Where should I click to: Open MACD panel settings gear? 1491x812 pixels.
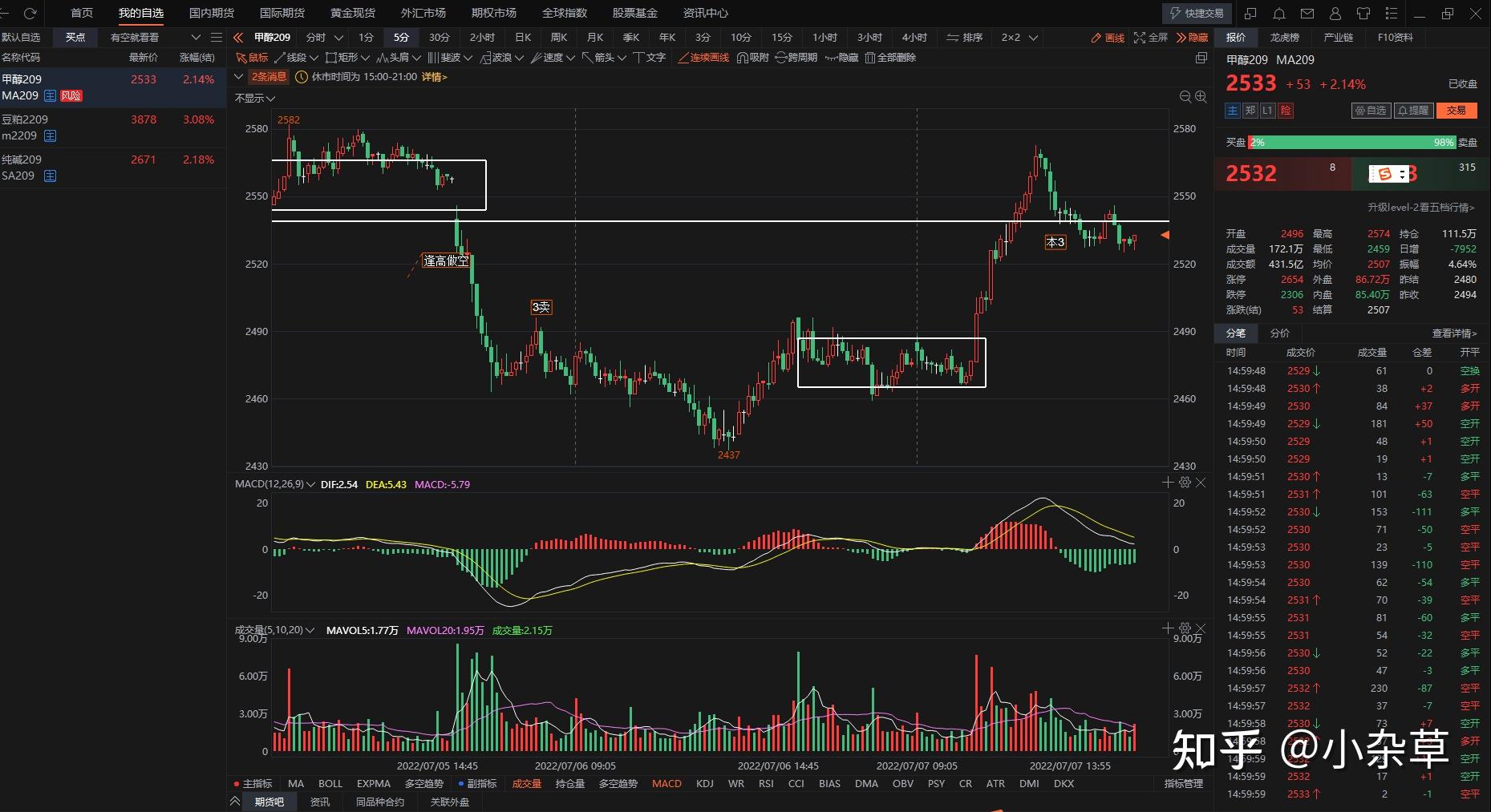tap(1185, 483)
